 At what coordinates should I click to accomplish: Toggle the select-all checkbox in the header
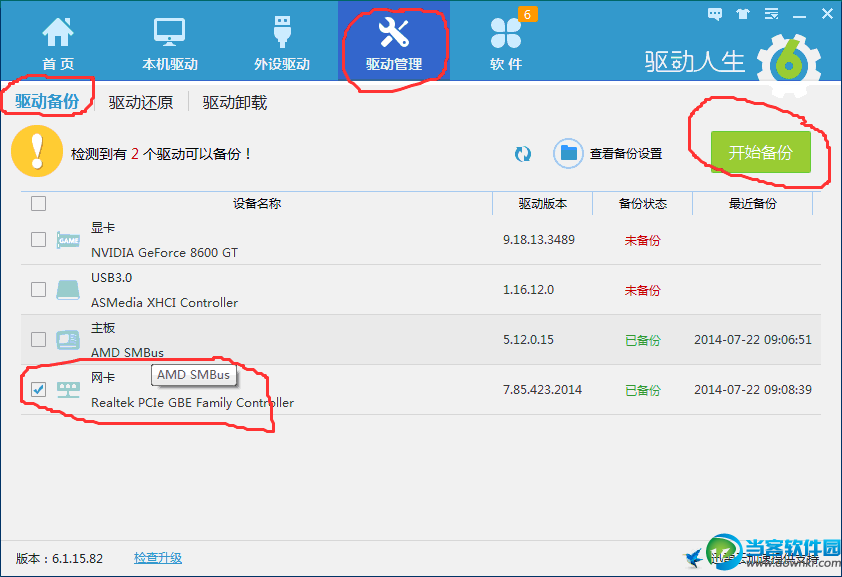[38, 203]
